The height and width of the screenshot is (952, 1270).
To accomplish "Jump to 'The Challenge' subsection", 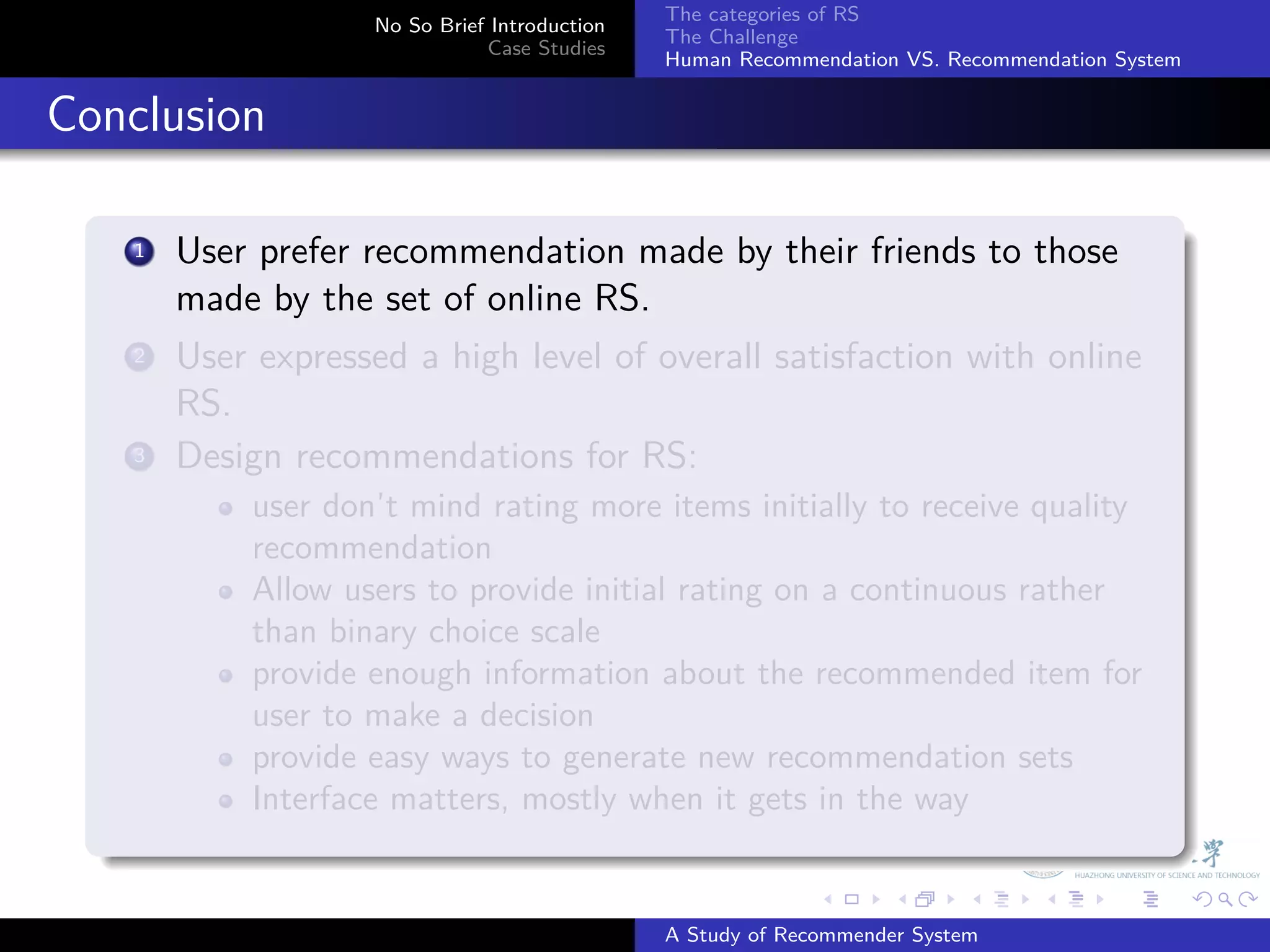I will [x=732, y=37].
